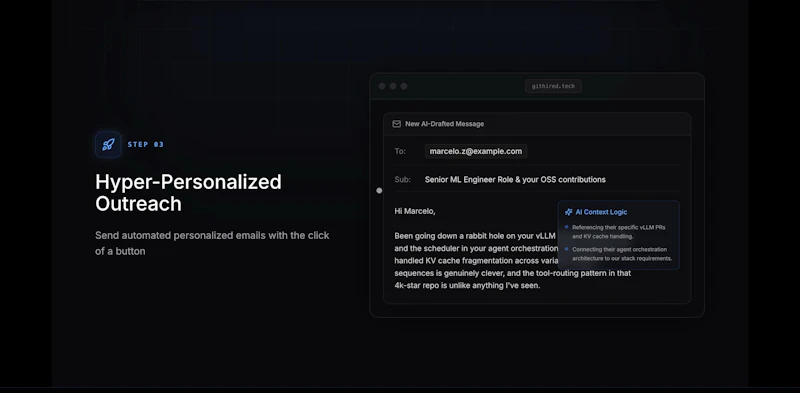Screen dimensions: 800x393
Task: Click the githired.tech address bar
Action: click(x=553, y=86)
